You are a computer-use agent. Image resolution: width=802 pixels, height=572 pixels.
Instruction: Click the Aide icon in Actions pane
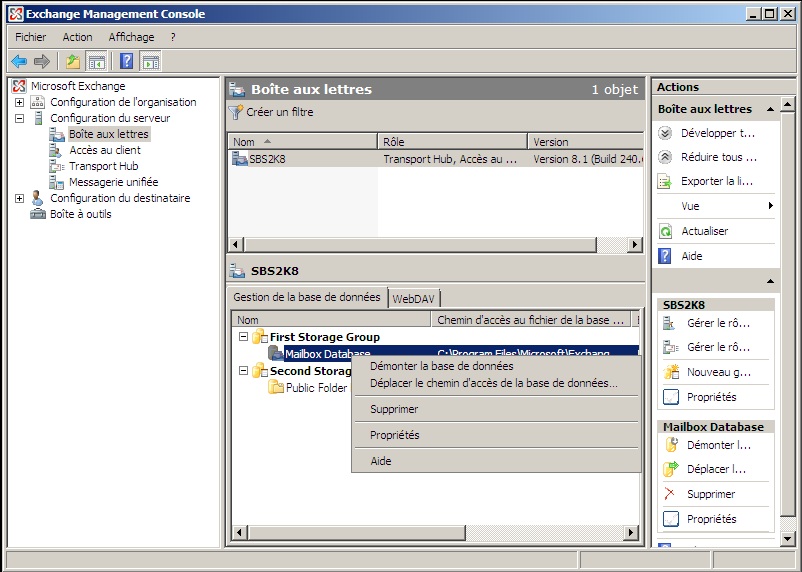click(664, 256)
